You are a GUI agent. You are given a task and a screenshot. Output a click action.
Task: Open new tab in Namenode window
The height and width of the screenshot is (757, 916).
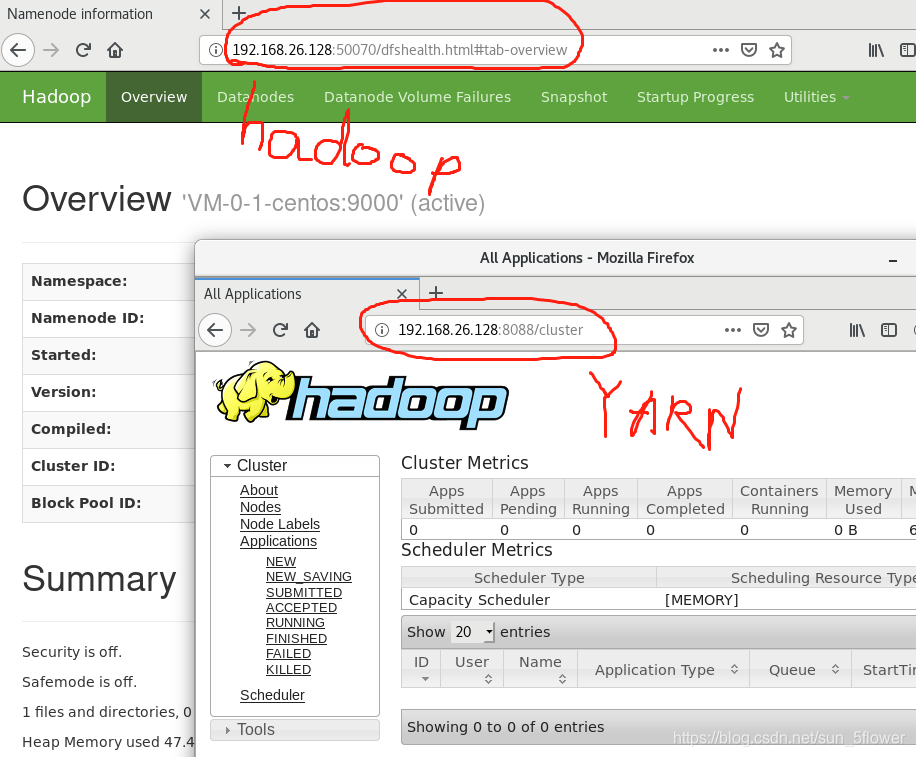(x=239, y=13)
